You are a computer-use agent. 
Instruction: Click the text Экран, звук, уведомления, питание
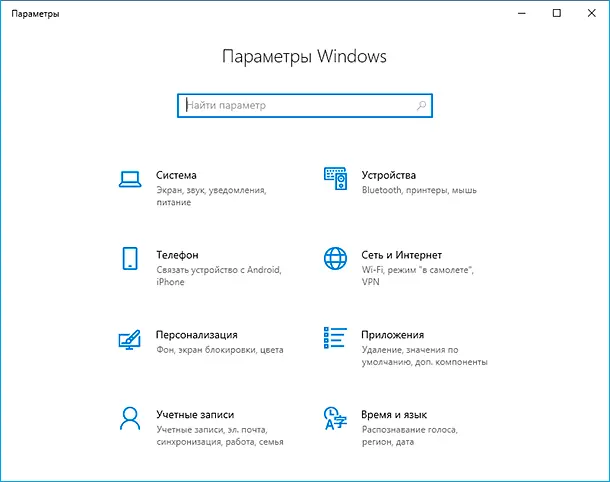(211, 196)
